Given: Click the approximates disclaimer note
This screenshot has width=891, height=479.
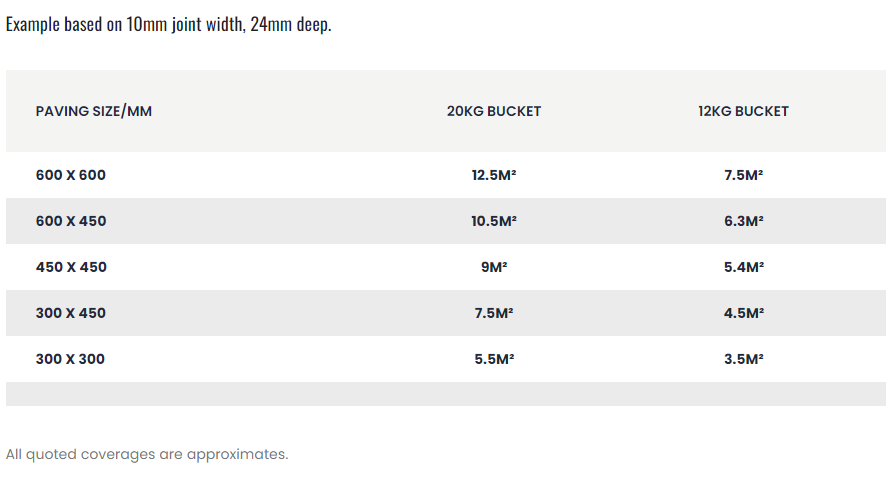Looking at the screenshot, I should pyautogui.click(x=147, y=454).
